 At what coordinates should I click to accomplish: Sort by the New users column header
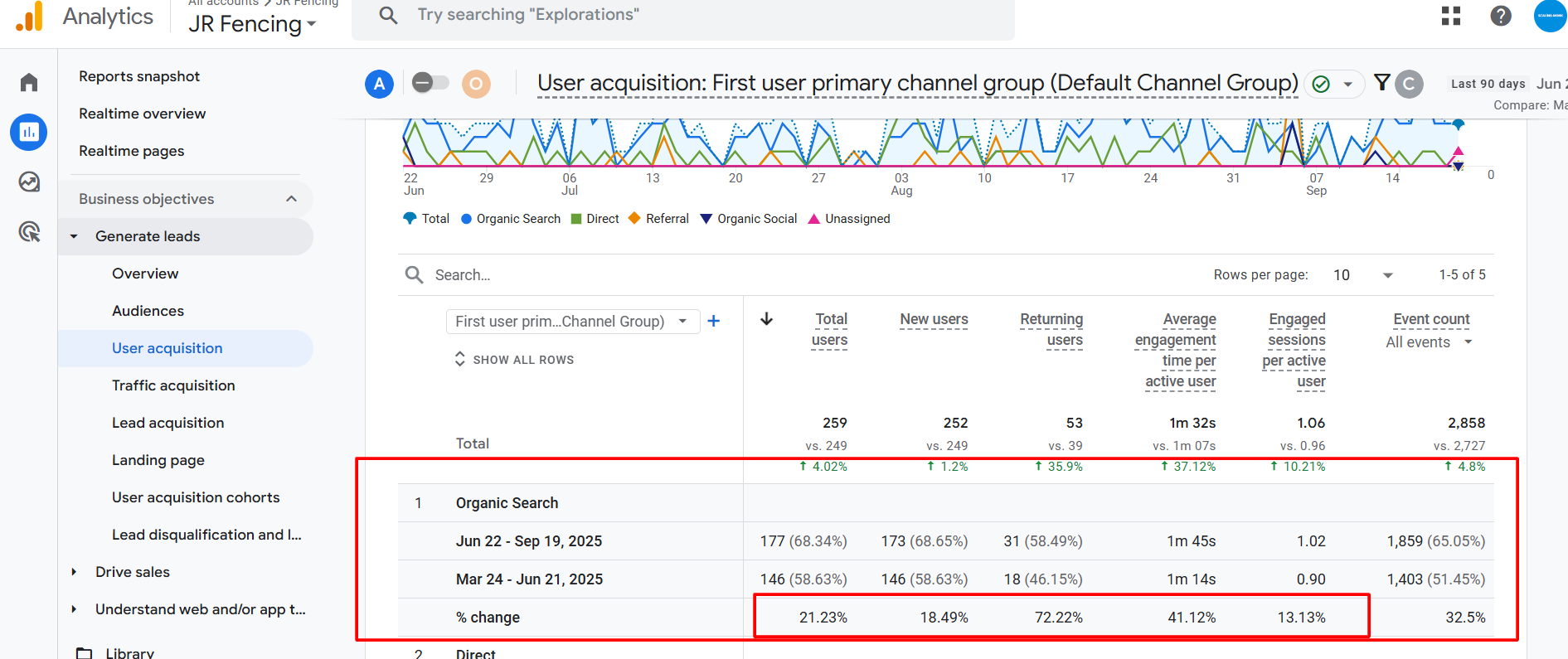934,319
